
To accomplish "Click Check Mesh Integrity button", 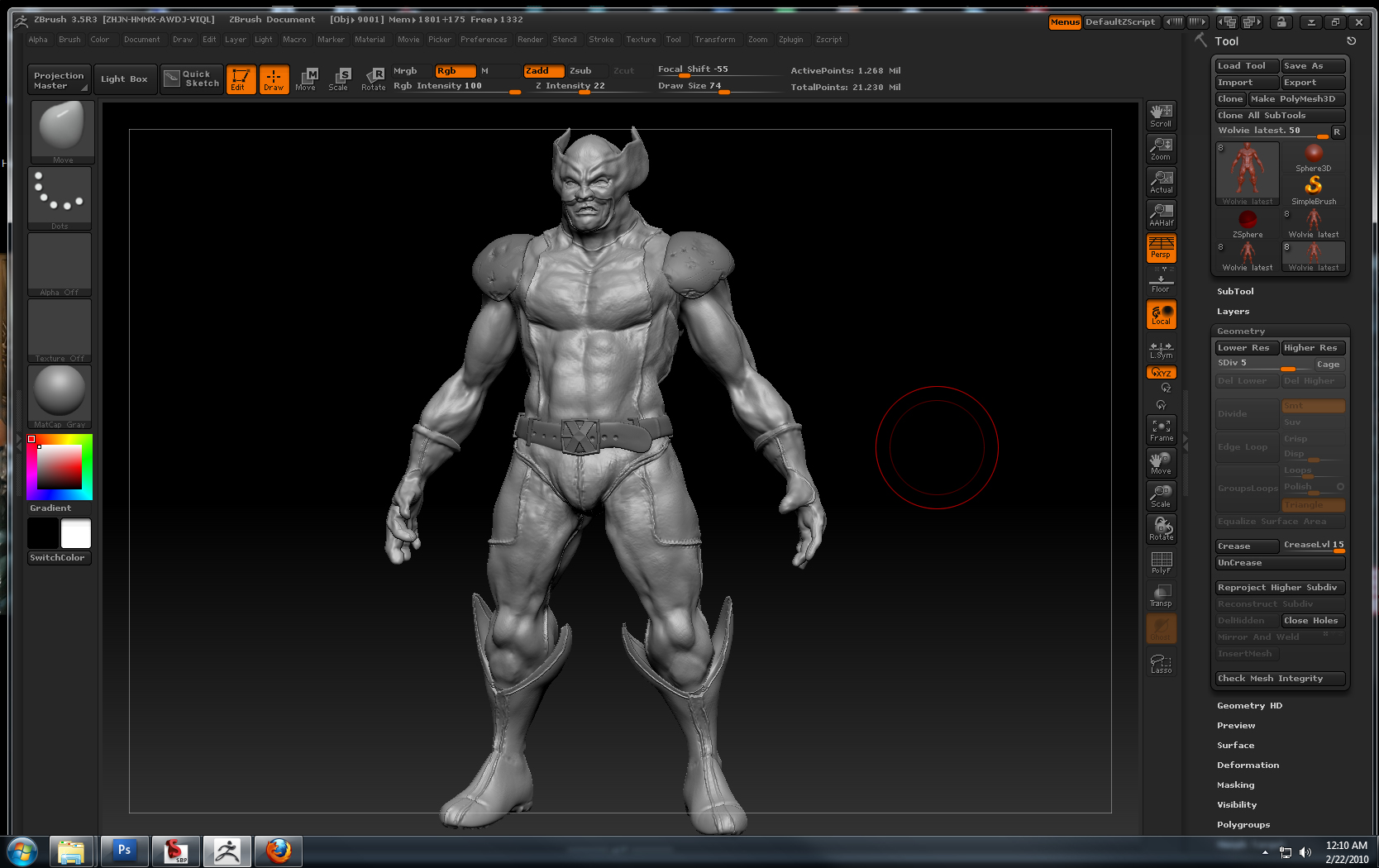I will coord(1281,679).
